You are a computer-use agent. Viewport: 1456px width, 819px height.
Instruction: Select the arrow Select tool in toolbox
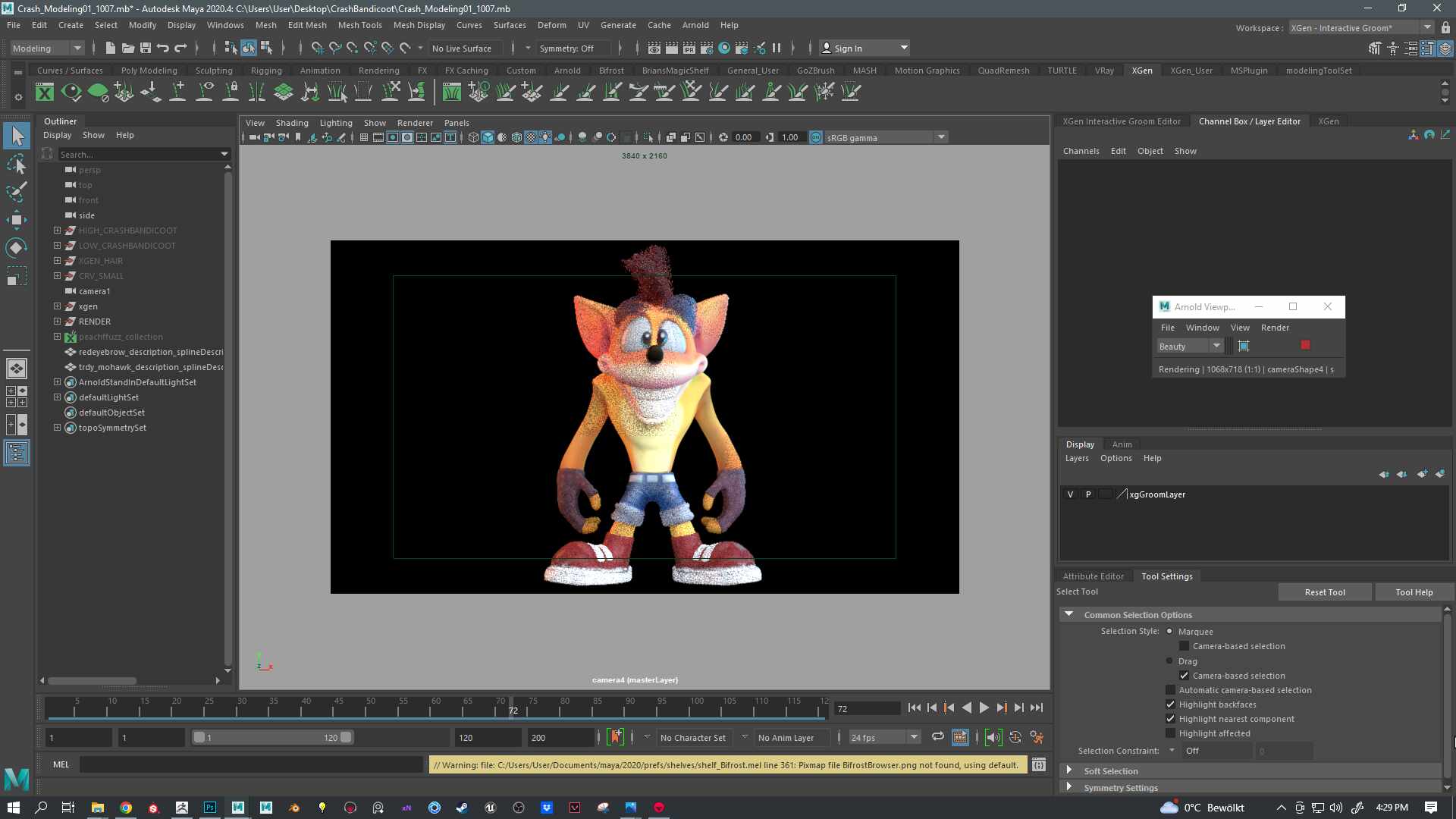tap(17, 136)
